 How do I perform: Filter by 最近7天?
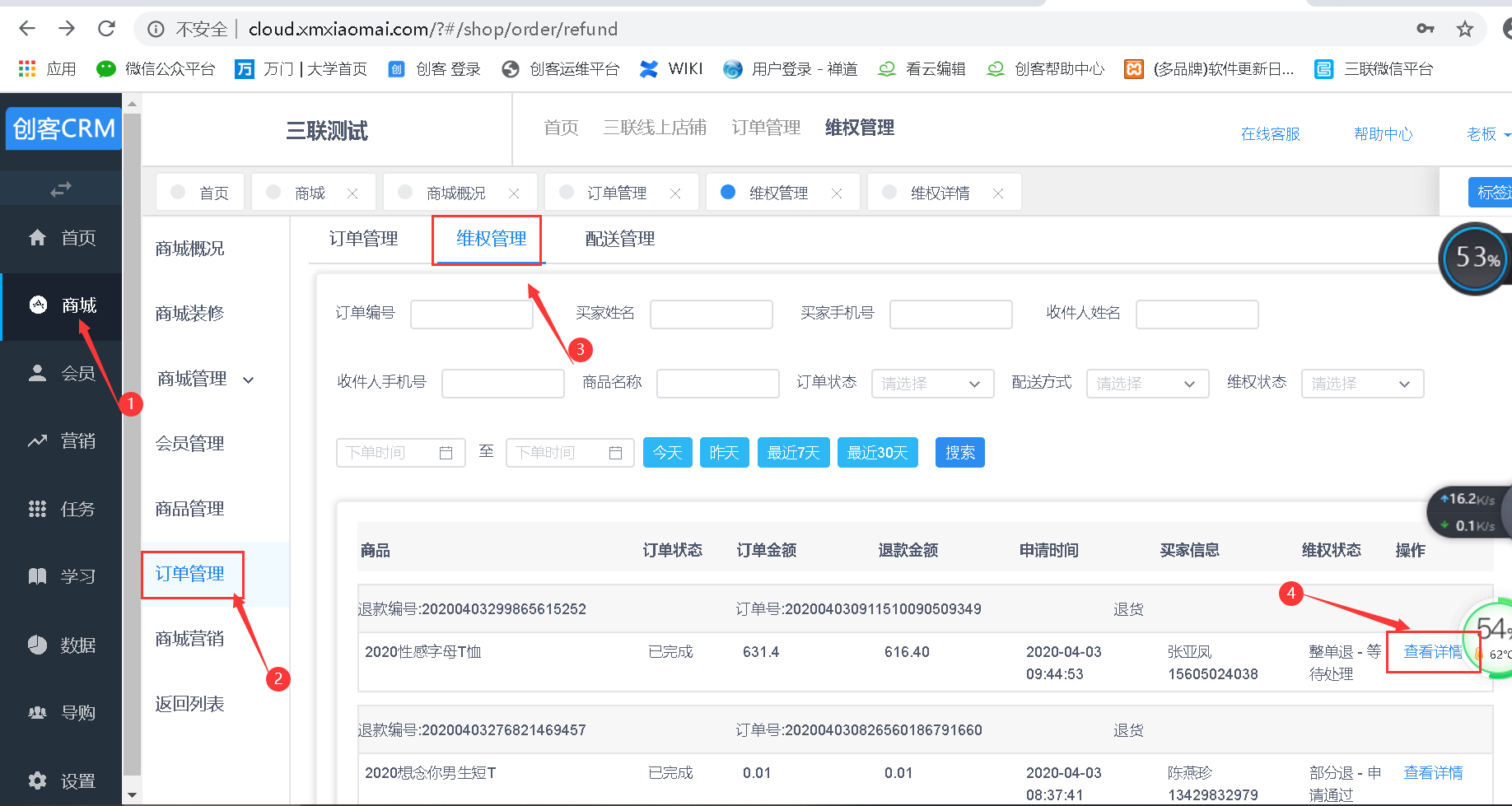(793, 453)
